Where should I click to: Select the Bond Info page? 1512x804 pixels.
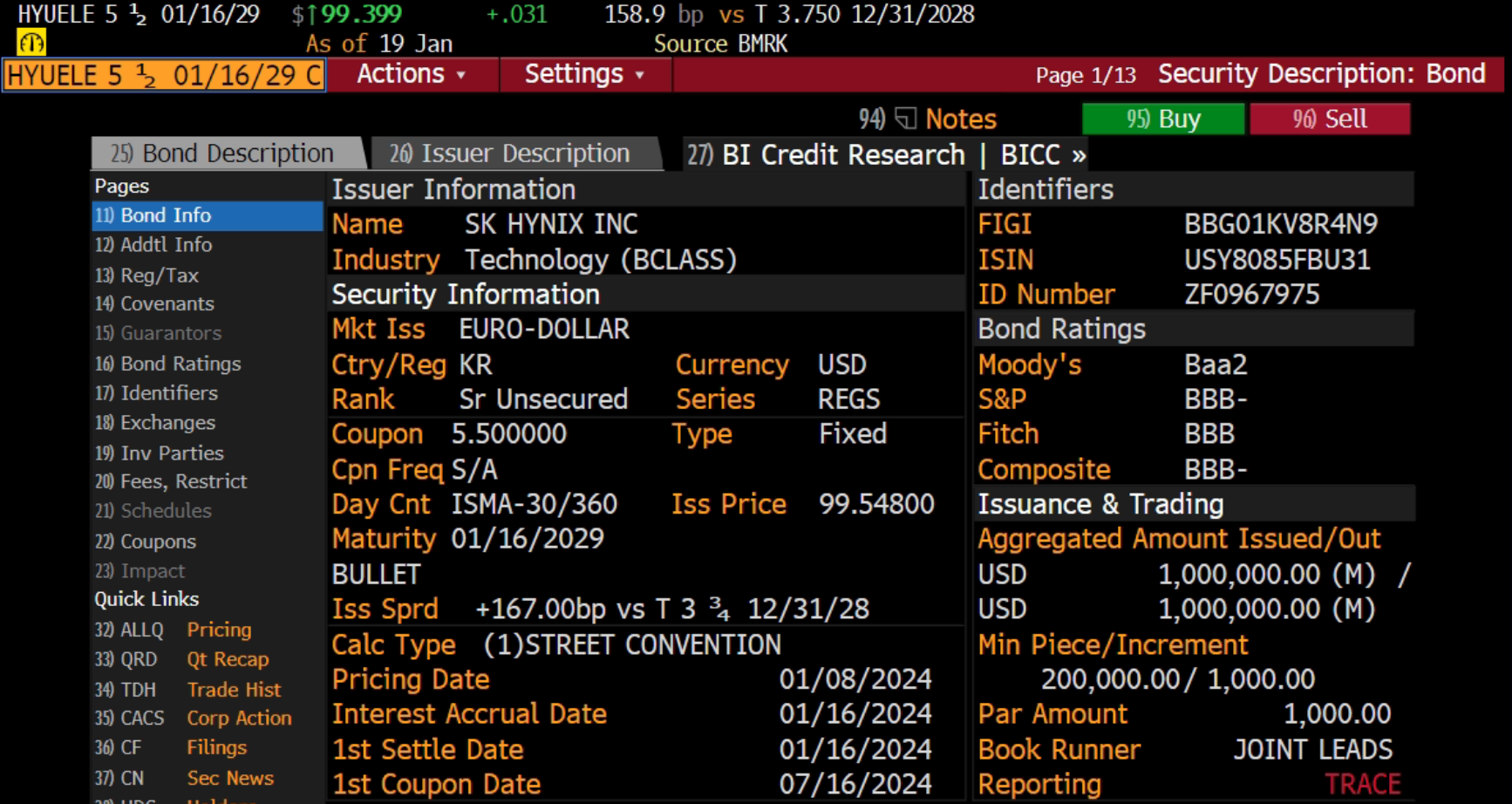click(x=208, y=215)
